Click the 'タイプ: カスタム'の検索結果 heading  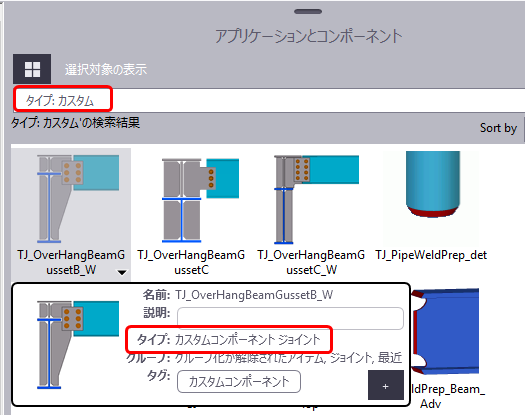(76, 123)
